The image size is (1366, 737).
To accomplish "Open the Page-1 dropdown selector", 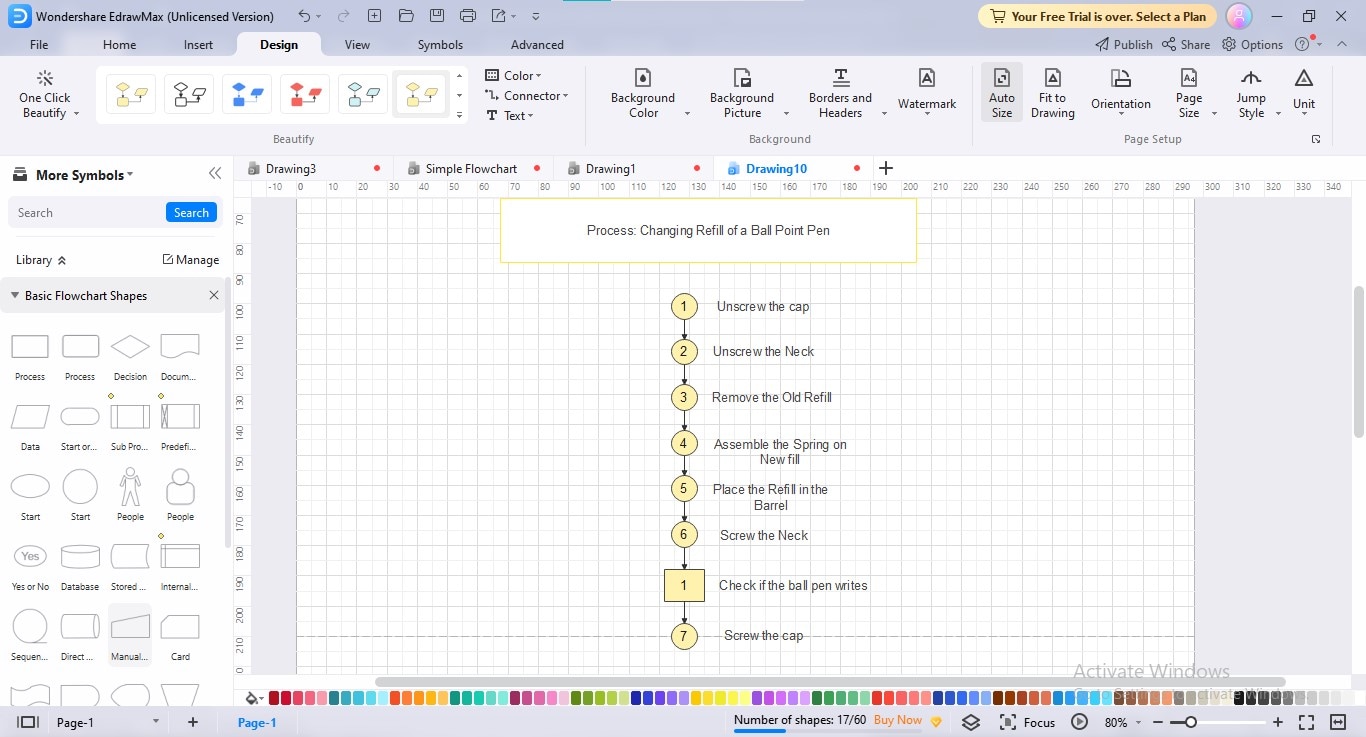I will [108, 722].
